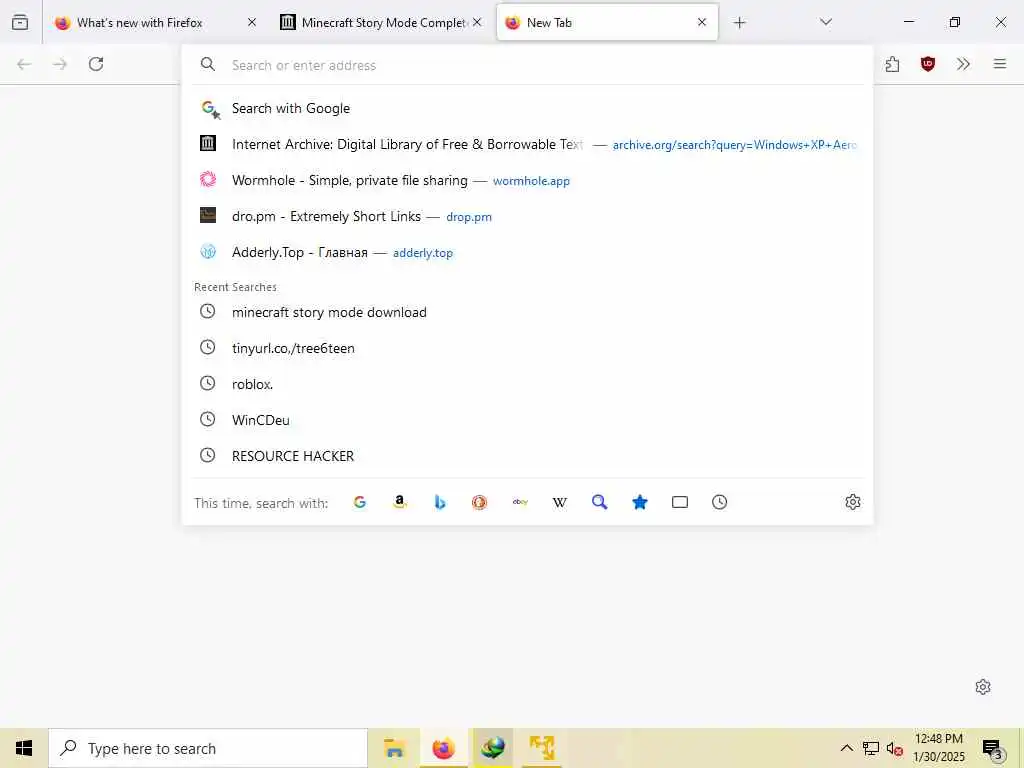The height and width of the screenshot is (768, 1024).
Task: Click the Firefox taskbar icon
Action: pos(443,748)
